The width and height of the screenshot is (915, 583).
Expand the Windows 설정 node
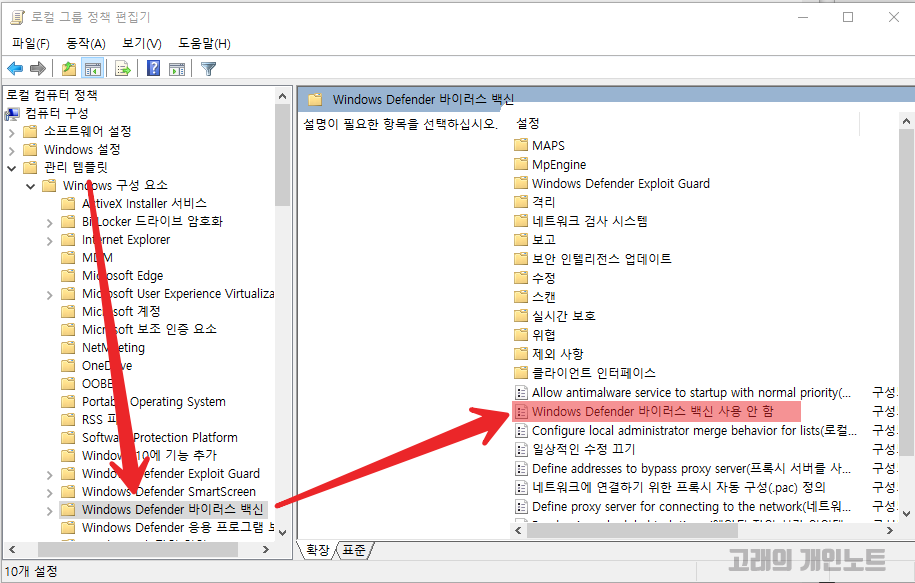coord(12,151)
